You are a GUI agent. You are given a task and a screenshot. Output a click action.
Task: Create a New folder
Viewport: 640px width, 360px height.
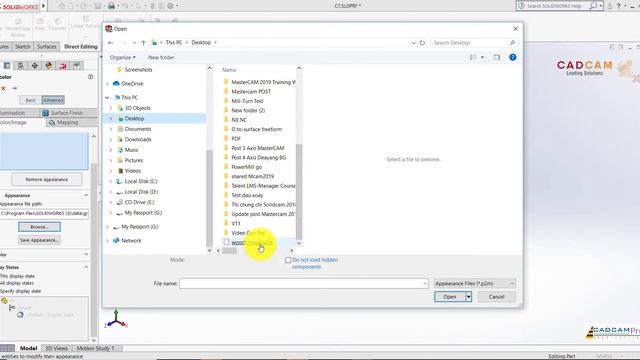[161, 57]
